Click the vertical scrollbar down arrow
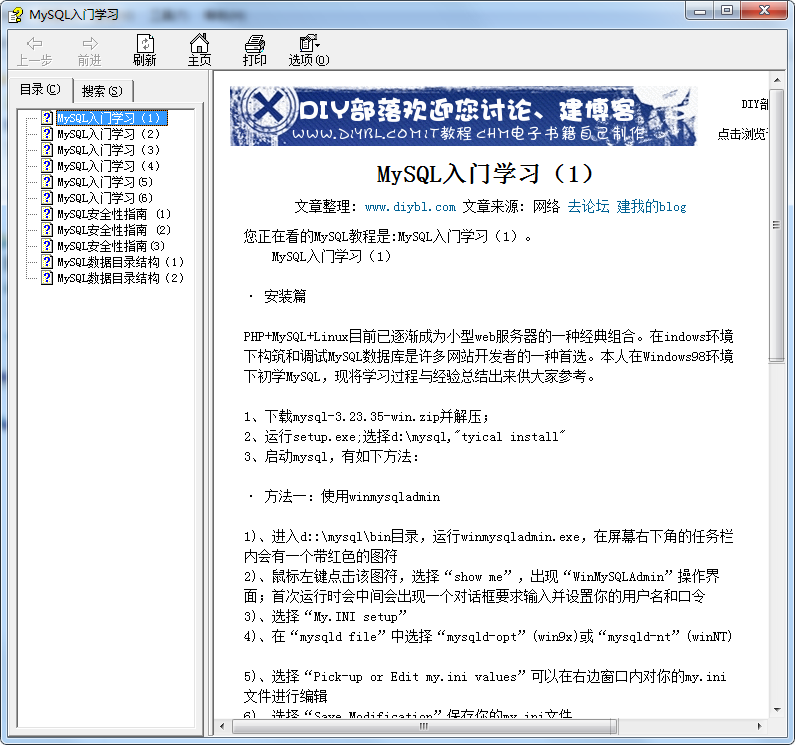 [x=777, y=710]
